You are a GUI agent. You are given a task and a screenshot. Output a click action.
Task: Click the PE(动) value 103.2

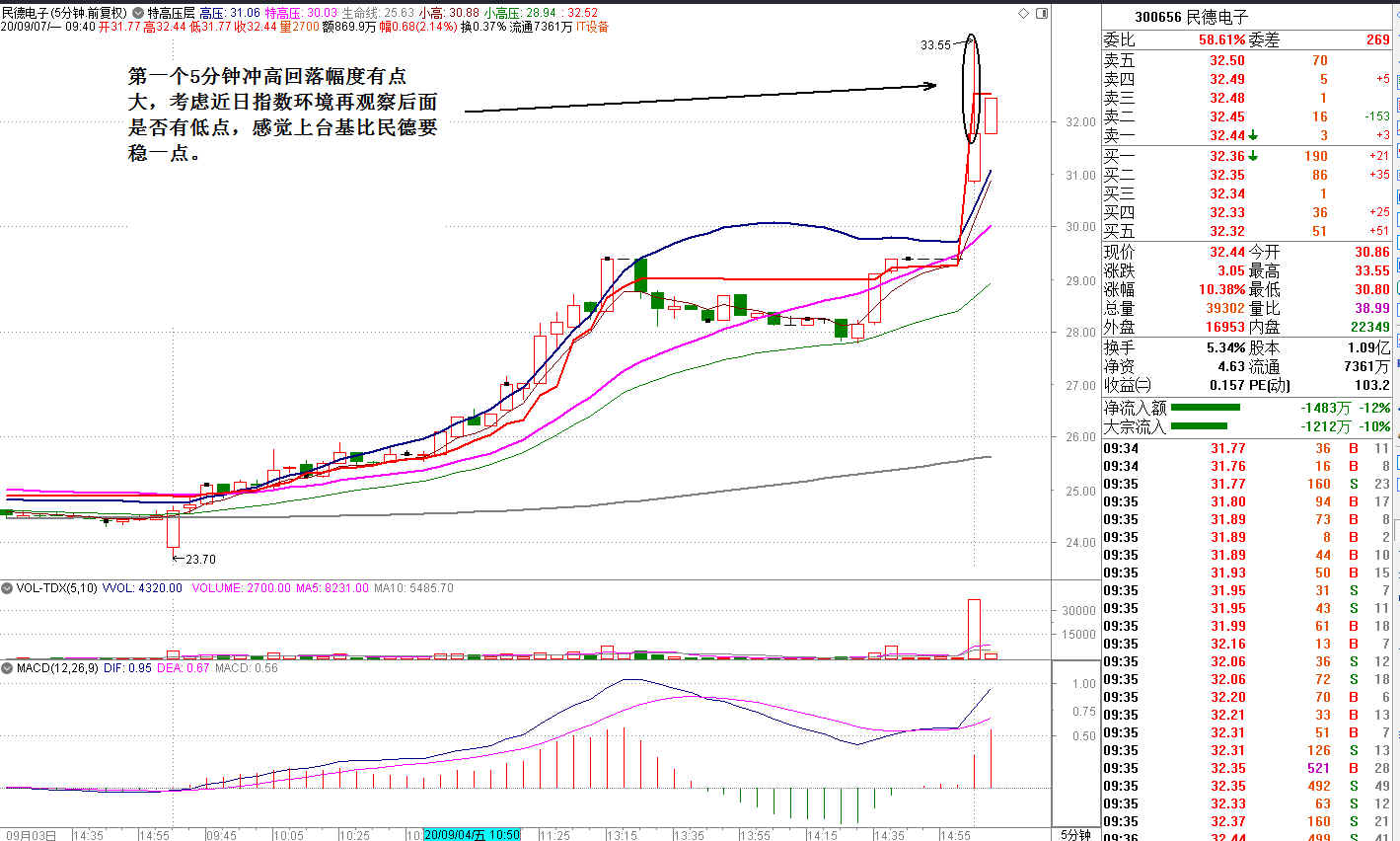coord(1372,385)
